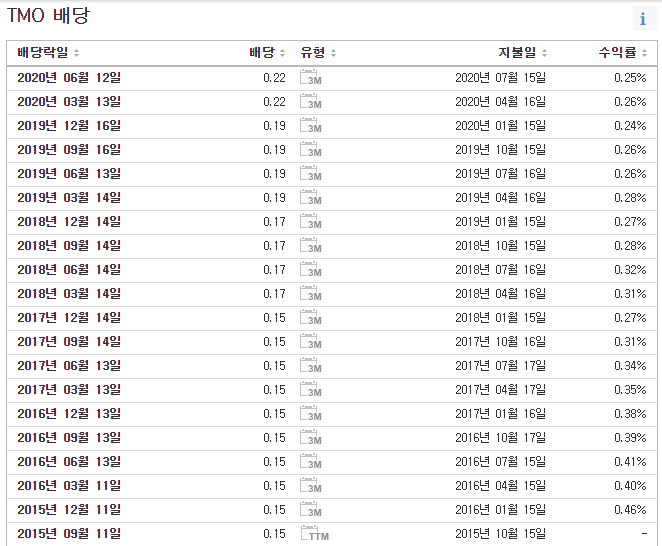Select ex-dividend date 2019년 09월 16일
Image resolution: width=662 pixels, height=546 pixels.
69,150
